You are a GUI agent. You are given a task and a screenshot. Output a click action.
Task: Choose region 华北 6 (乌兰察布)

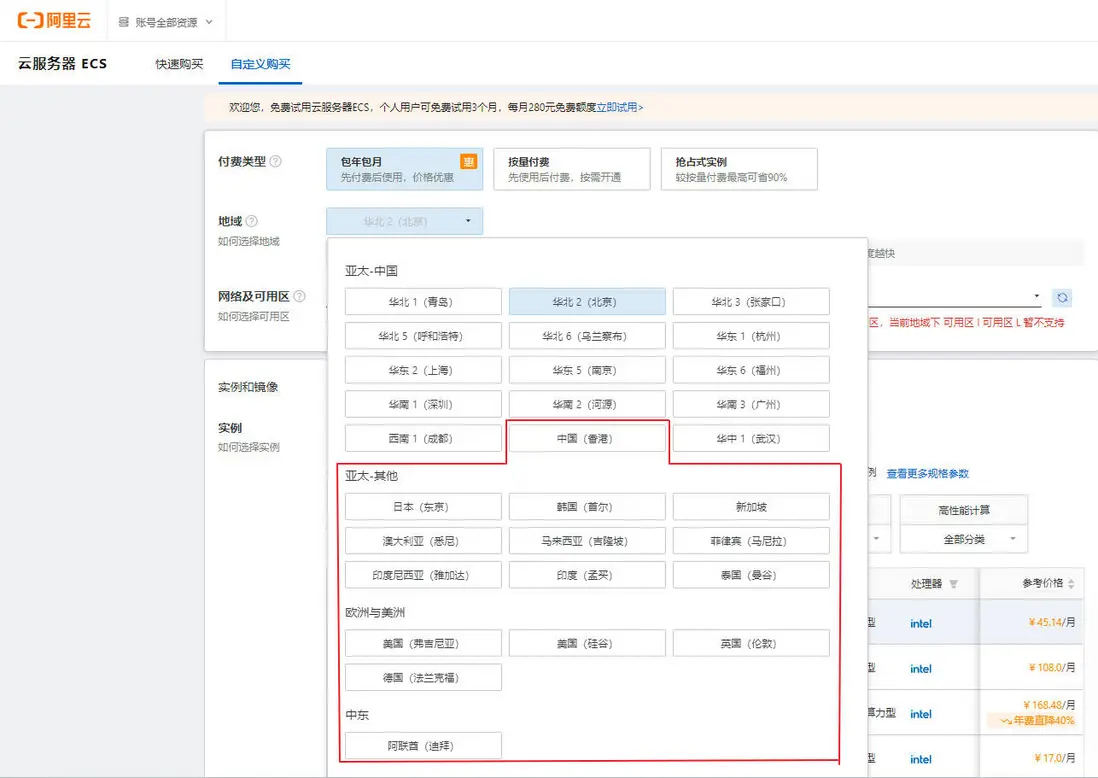point(587,336)
